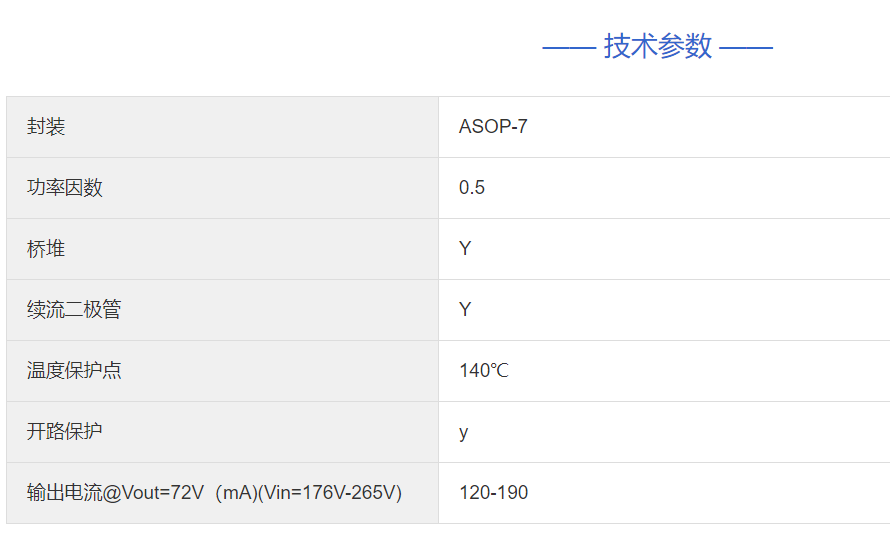Click the (Vin=176V-265V) text
The width and height of the screenshot is (890, 542).
(x=330, y=493)
